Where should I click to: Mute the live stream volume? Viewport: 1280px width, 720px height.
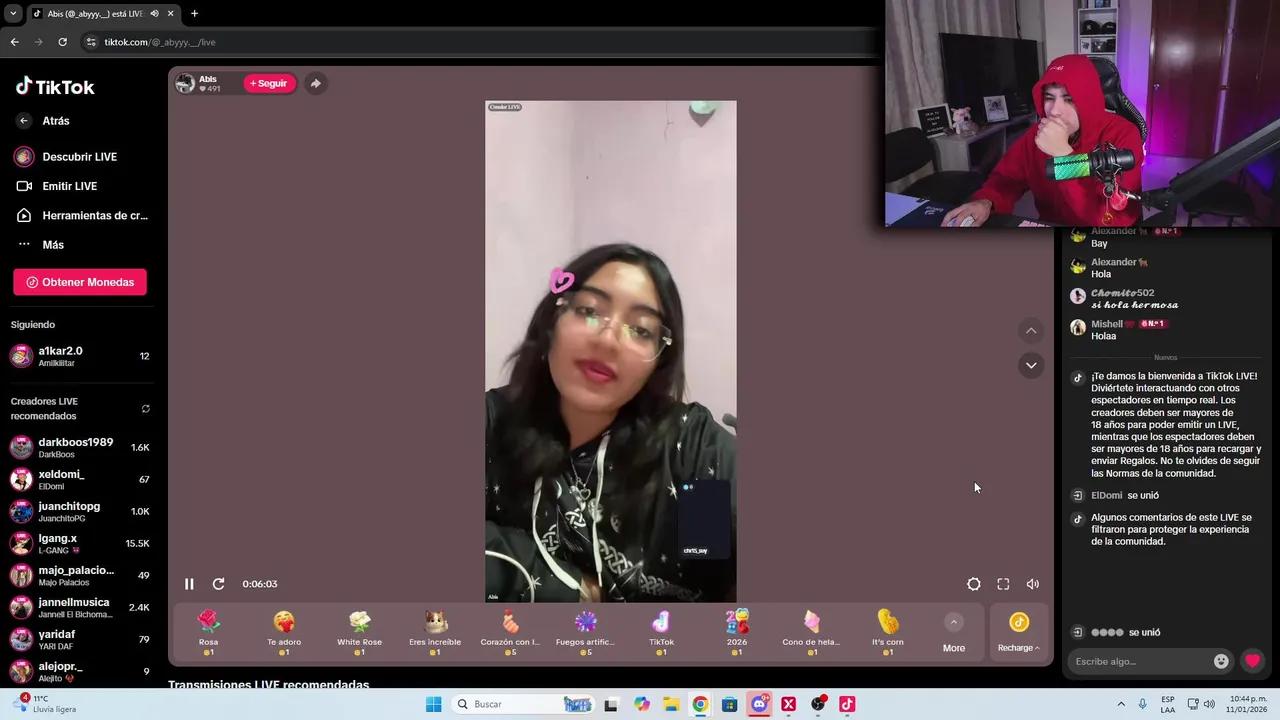1033,584
